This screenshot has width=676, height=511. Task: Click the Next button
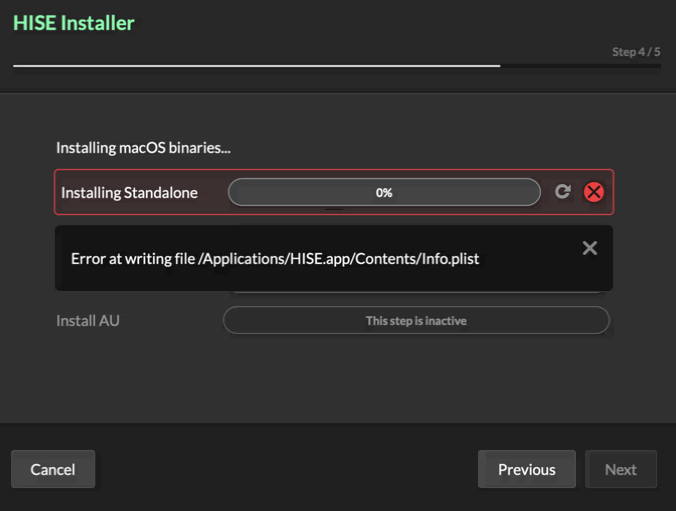pos(621,469)
